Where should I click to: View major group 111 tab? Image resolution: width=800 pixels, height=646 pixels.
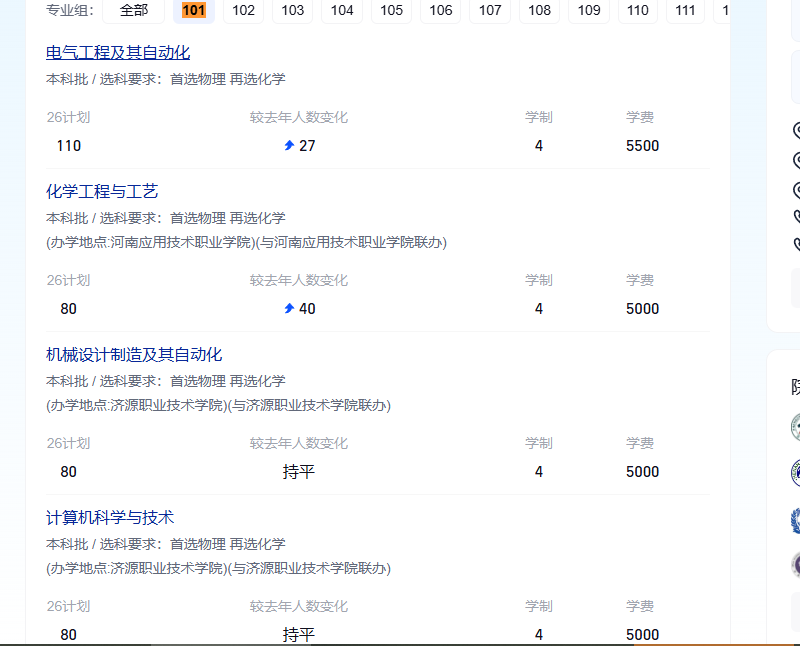click(685, 10)
